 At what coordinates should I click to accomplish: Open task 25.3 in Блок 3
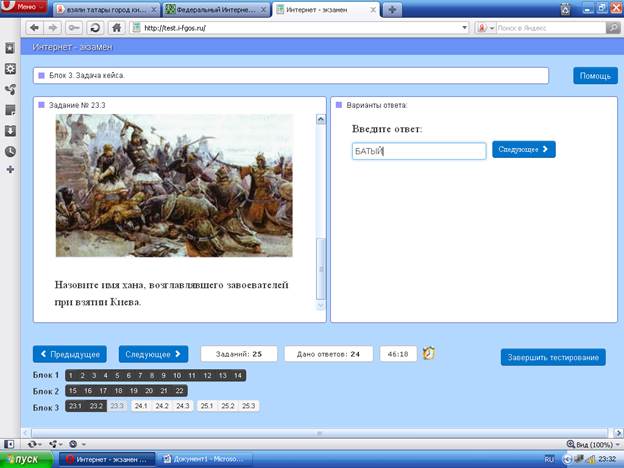pyautogui.click(x=249, y=406)
